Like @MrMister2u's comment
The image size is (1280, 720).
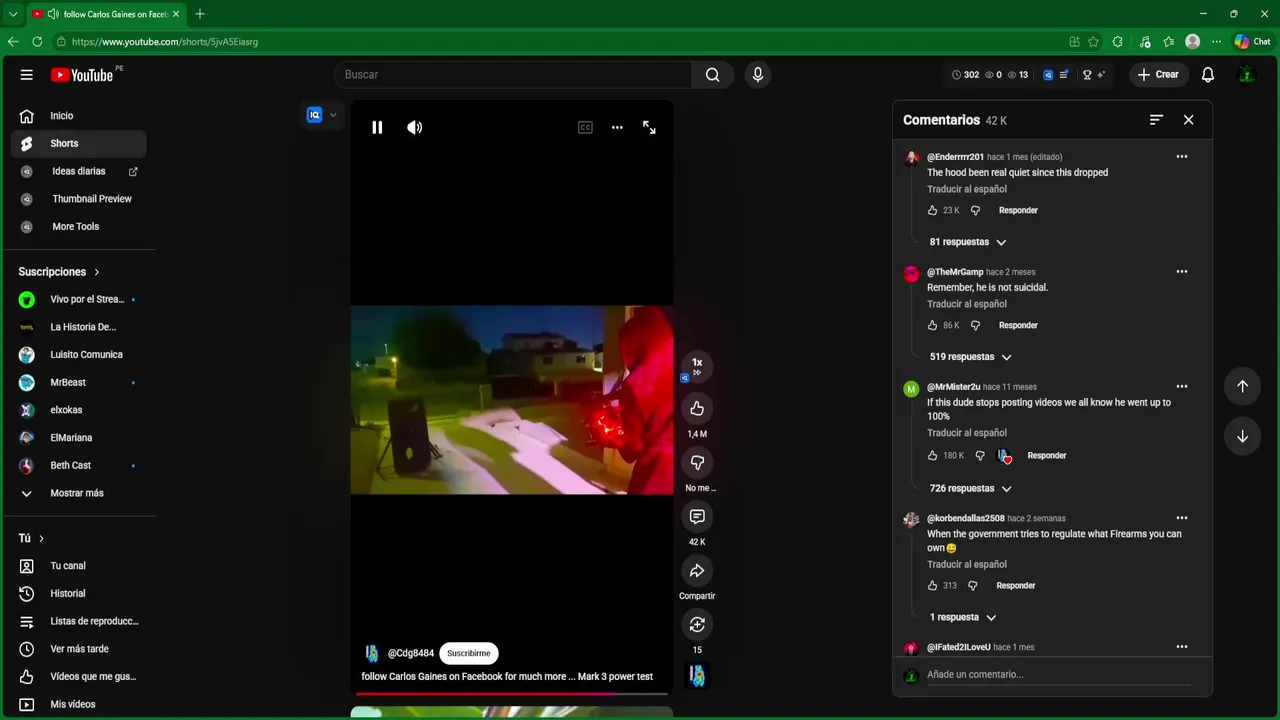point(932,456)
